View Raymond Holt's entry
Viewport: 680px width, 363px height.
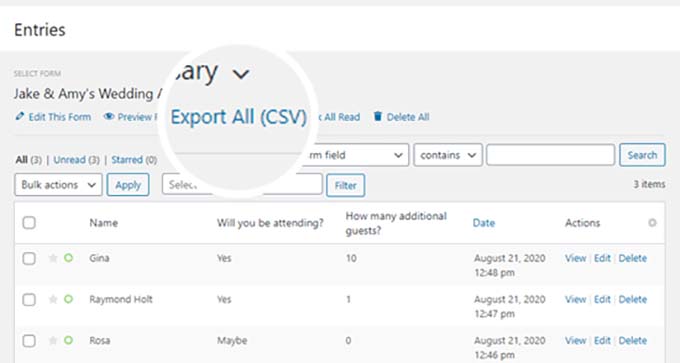click(x=575, y=300)
